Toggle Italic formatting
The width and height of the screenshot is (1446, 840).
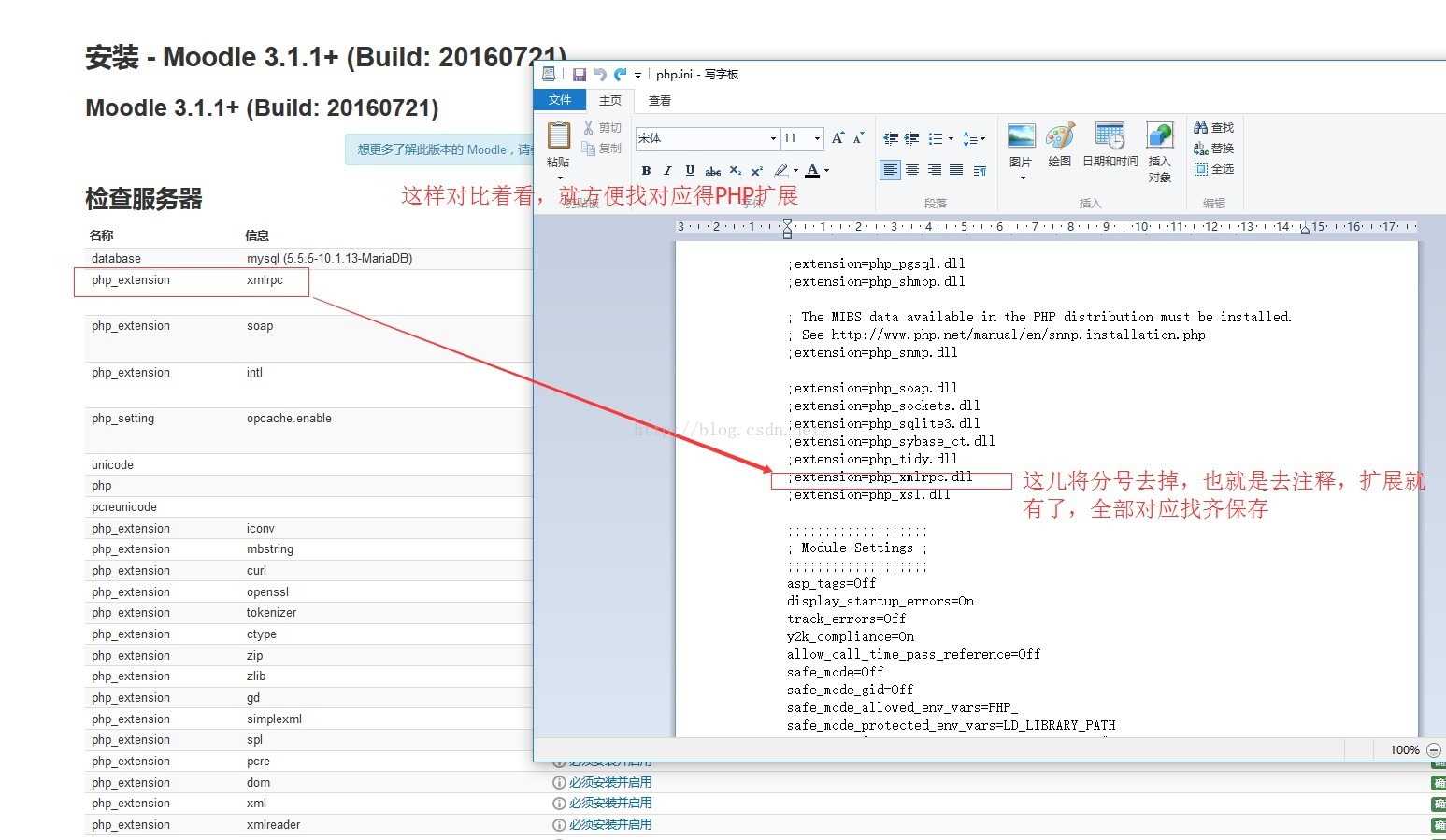click(667, 170)
